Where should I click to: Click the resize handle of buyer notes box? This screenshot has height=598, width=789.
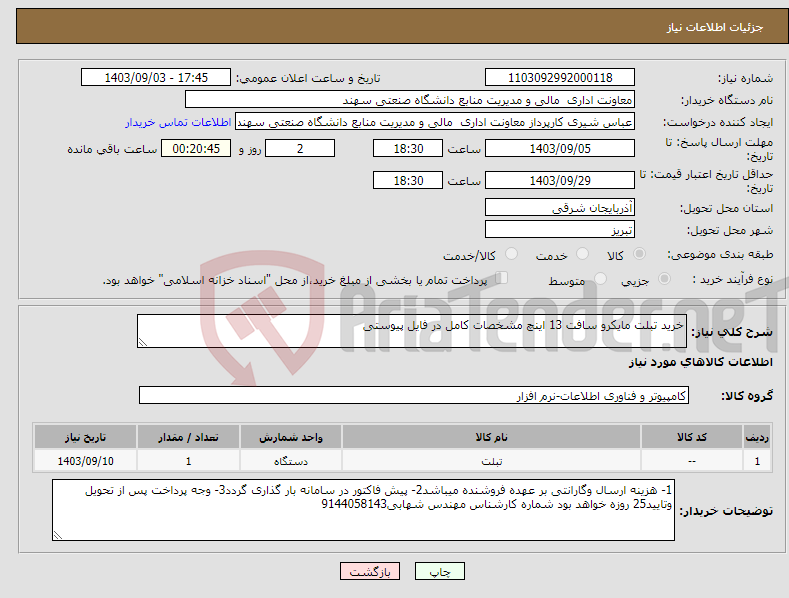click(58, 535)
